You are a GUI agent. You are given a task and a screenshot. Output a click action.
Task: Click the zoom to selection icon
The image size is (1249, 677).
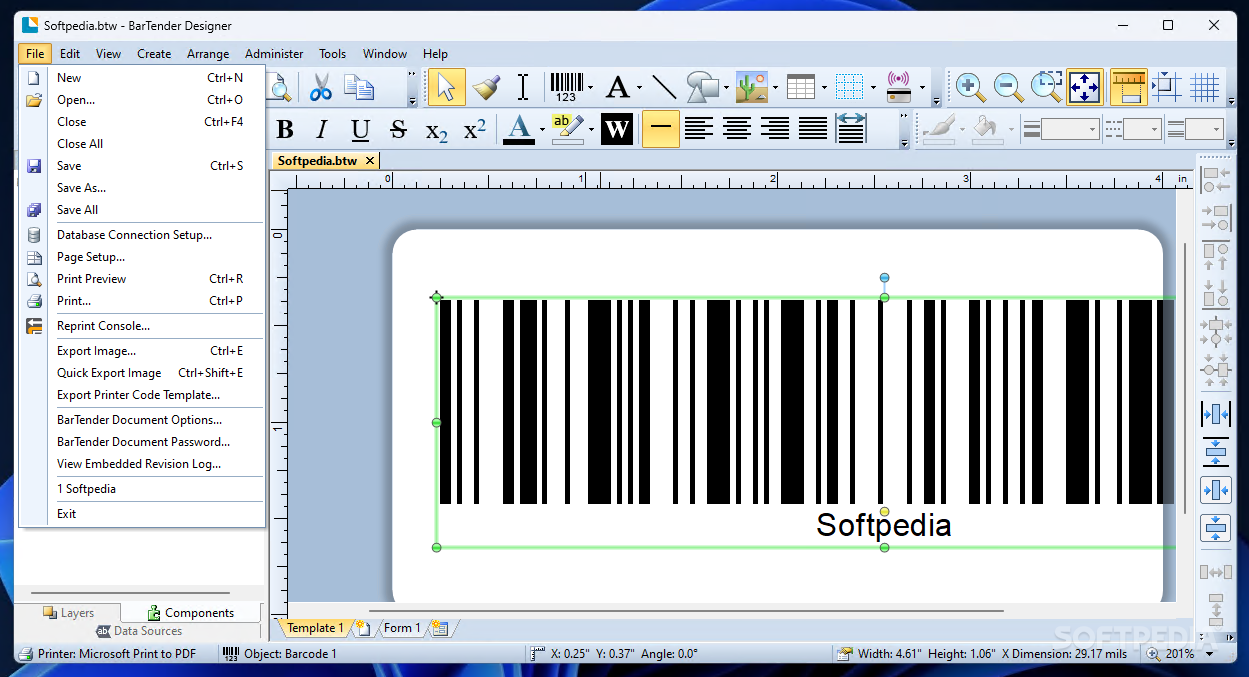pyautogui.click(x=1046, y=87)
